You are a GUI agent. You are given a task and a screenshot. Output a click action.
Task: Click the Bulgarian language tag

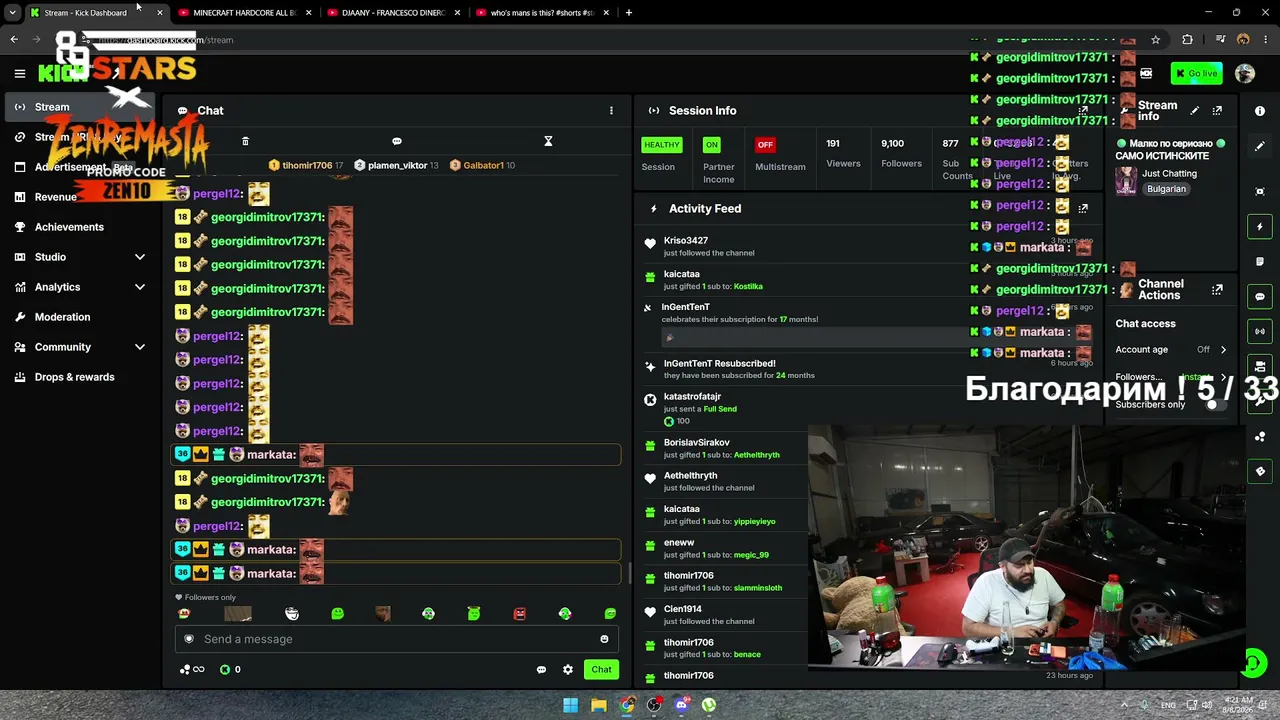[1166, 189]
